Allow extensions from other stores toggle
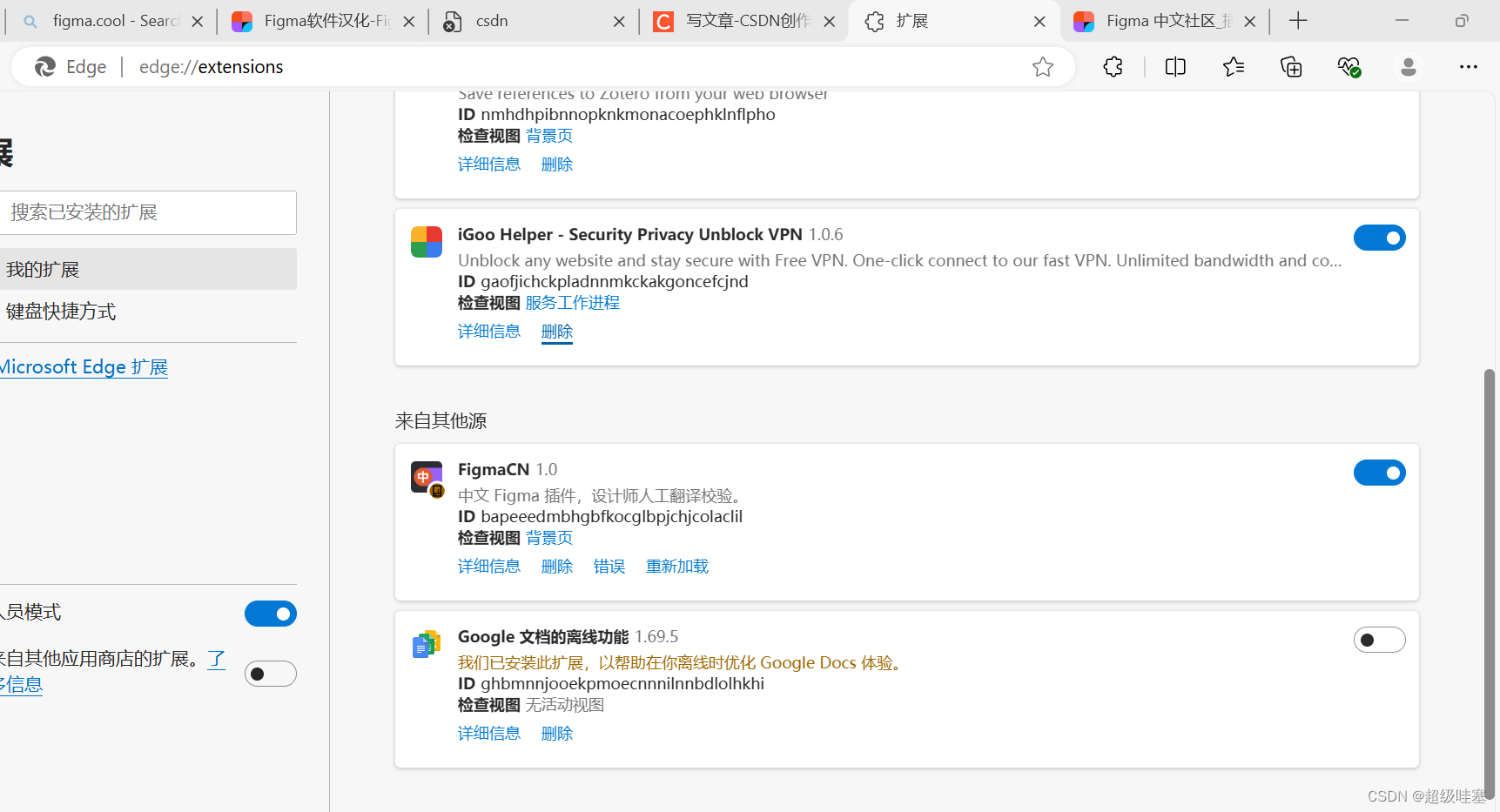 271,674
